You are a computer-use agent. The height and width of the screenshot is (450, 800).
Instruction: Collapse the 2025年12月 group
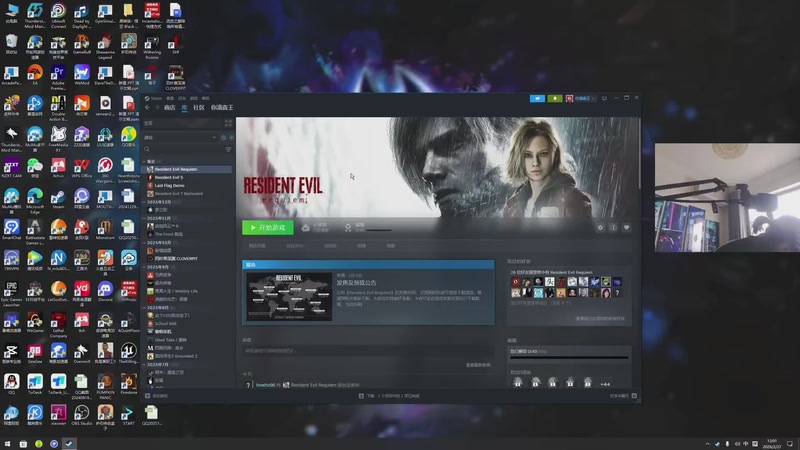144,202
